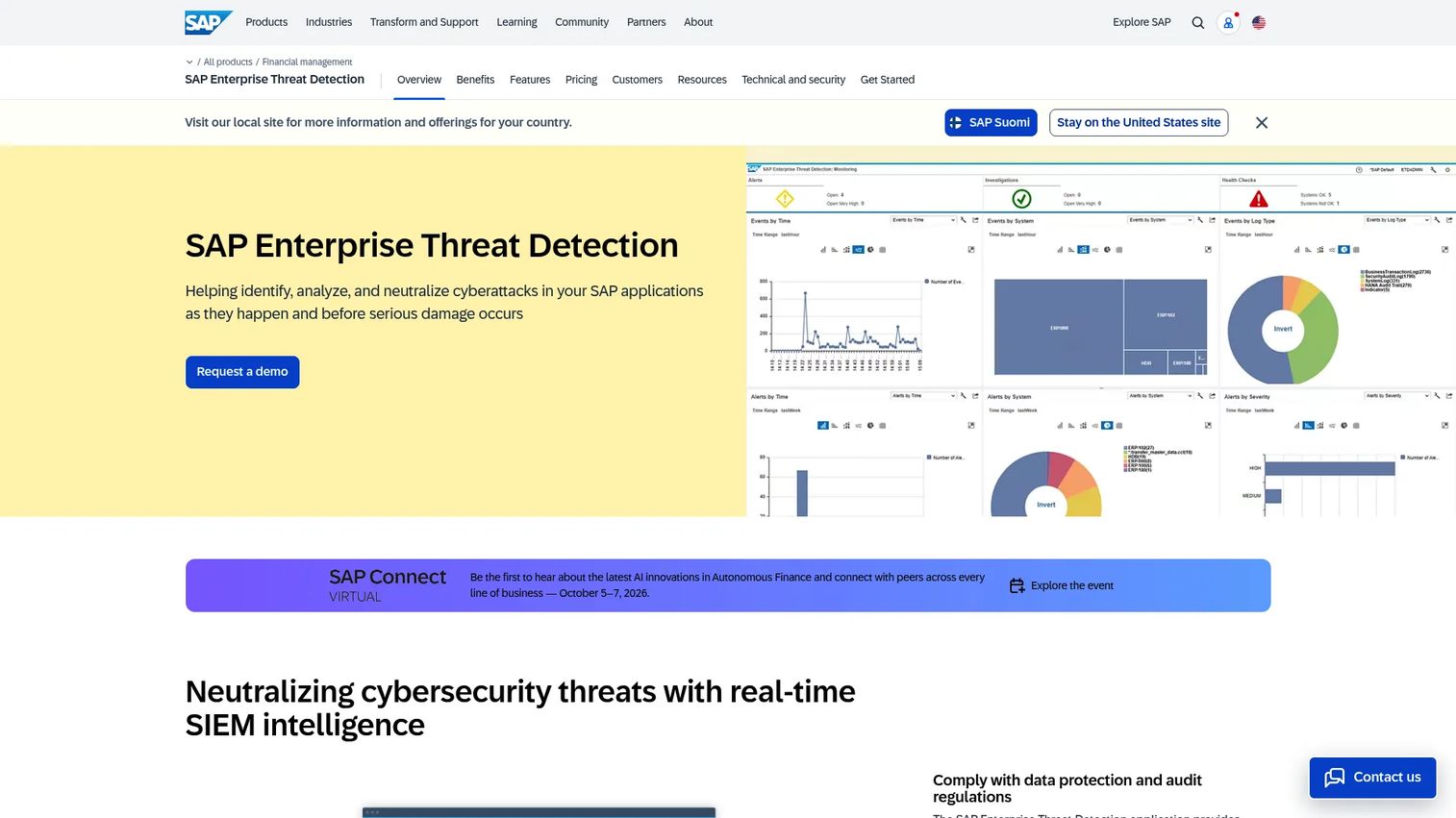Open the About menu
Screen dimensions: 1456x818
(698, 22)
